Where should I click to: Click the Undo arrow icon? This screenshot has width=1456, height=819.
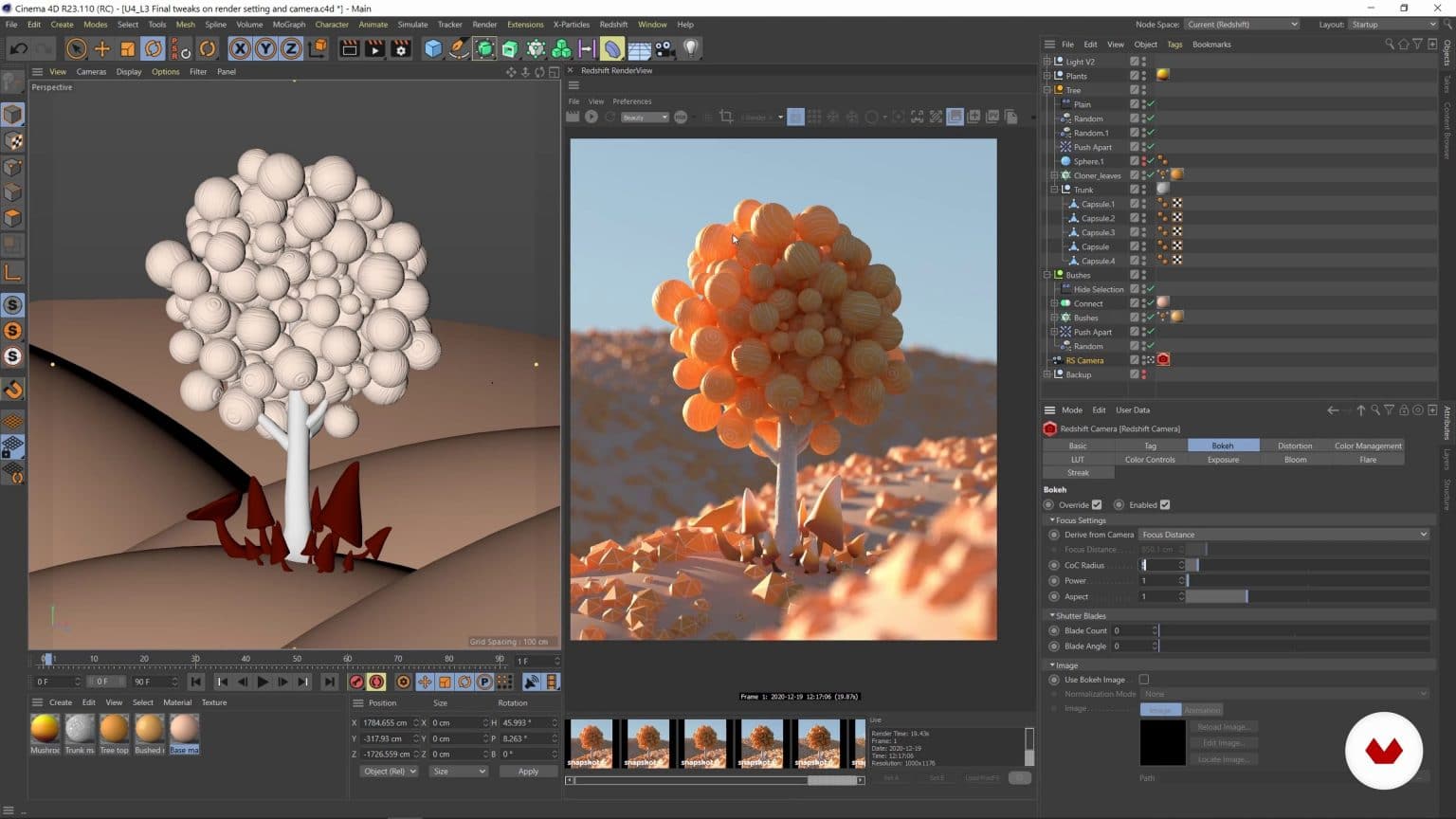click(x=18, y=48)
